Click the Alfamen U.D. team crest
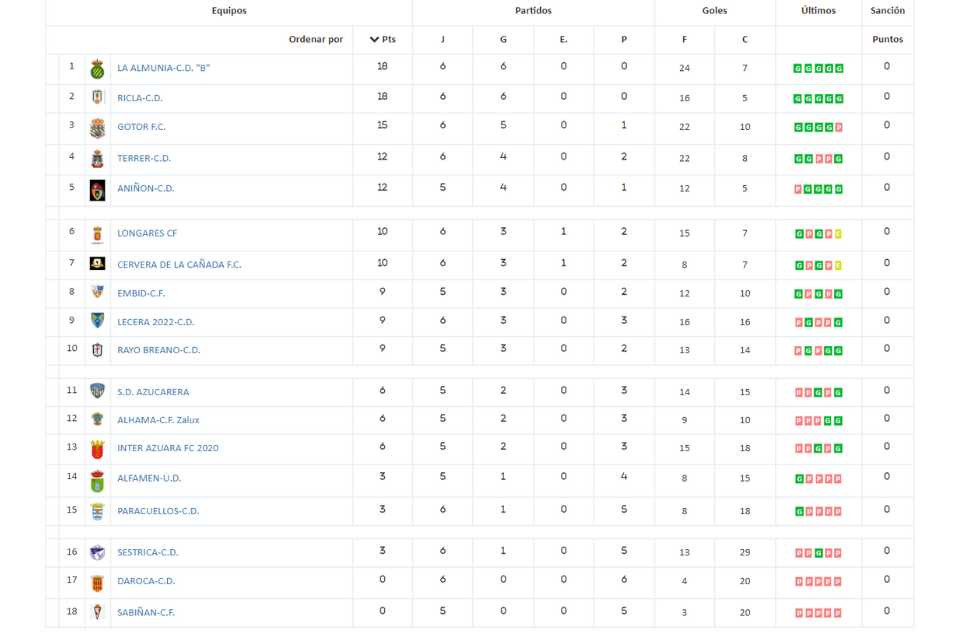Image resolution: width=960 pixels, height=640 pixels. [x=97, y=481]
